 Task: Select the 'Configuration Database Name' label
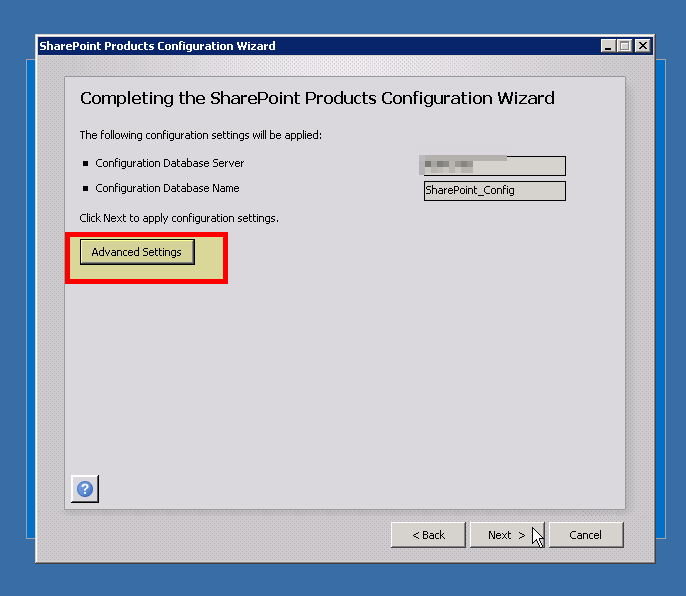pyautogui.click(x=167, y=188)
